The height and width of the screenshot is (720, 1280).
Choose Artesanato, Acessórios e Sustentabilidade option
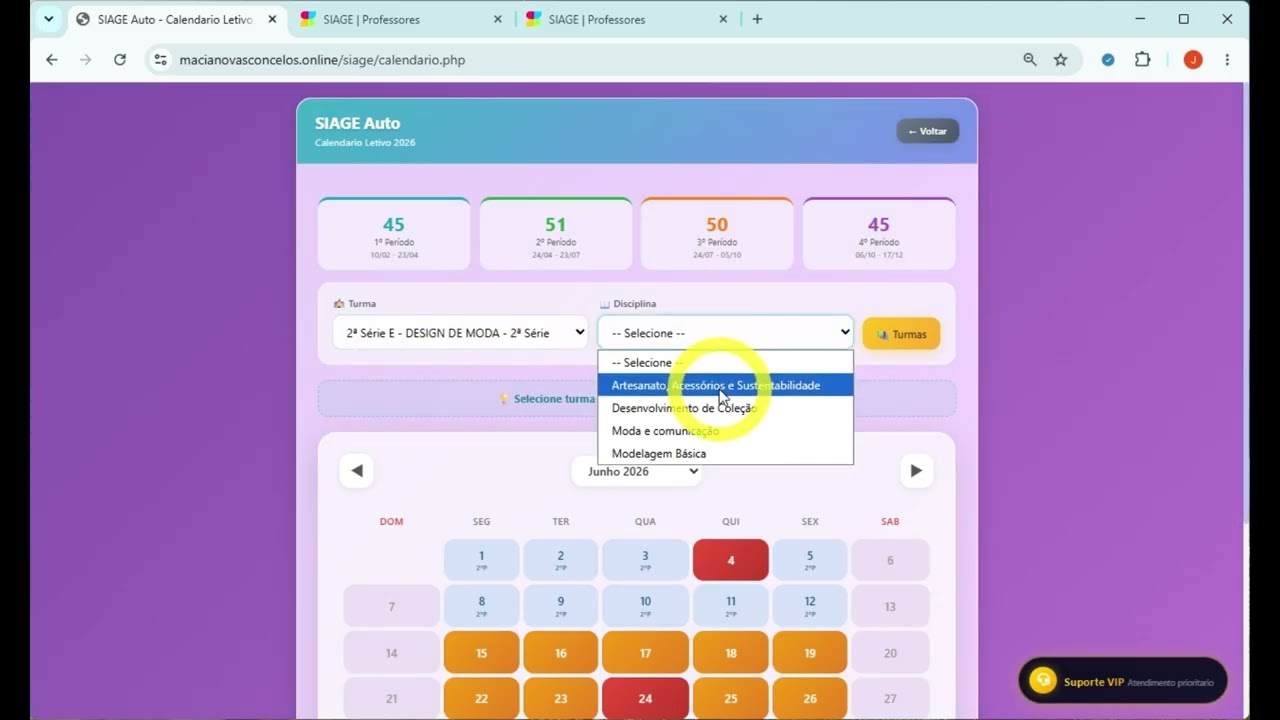[x=725, y=385]
